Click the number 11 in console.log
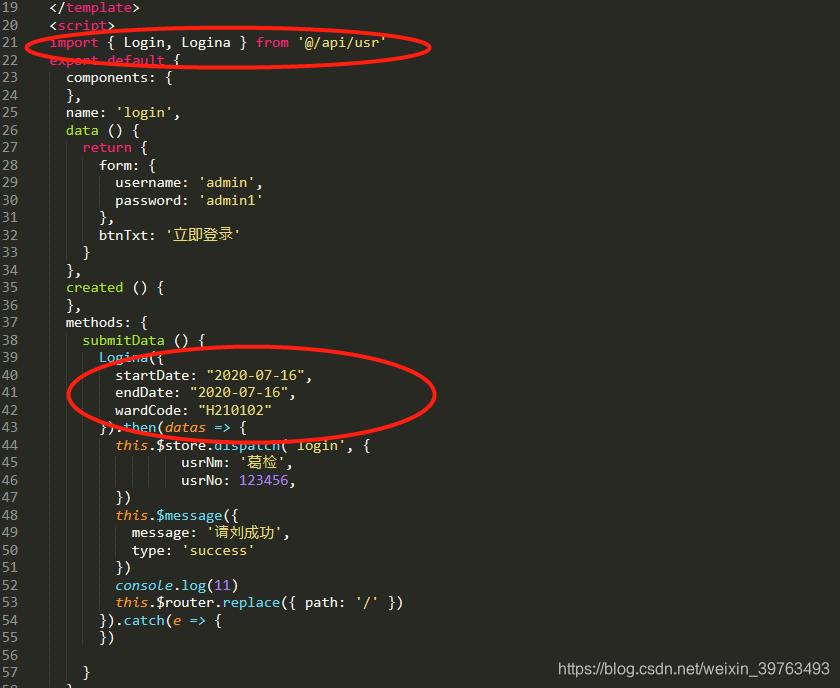The height and width of the screenshot is (688, 840). point(222,585)
